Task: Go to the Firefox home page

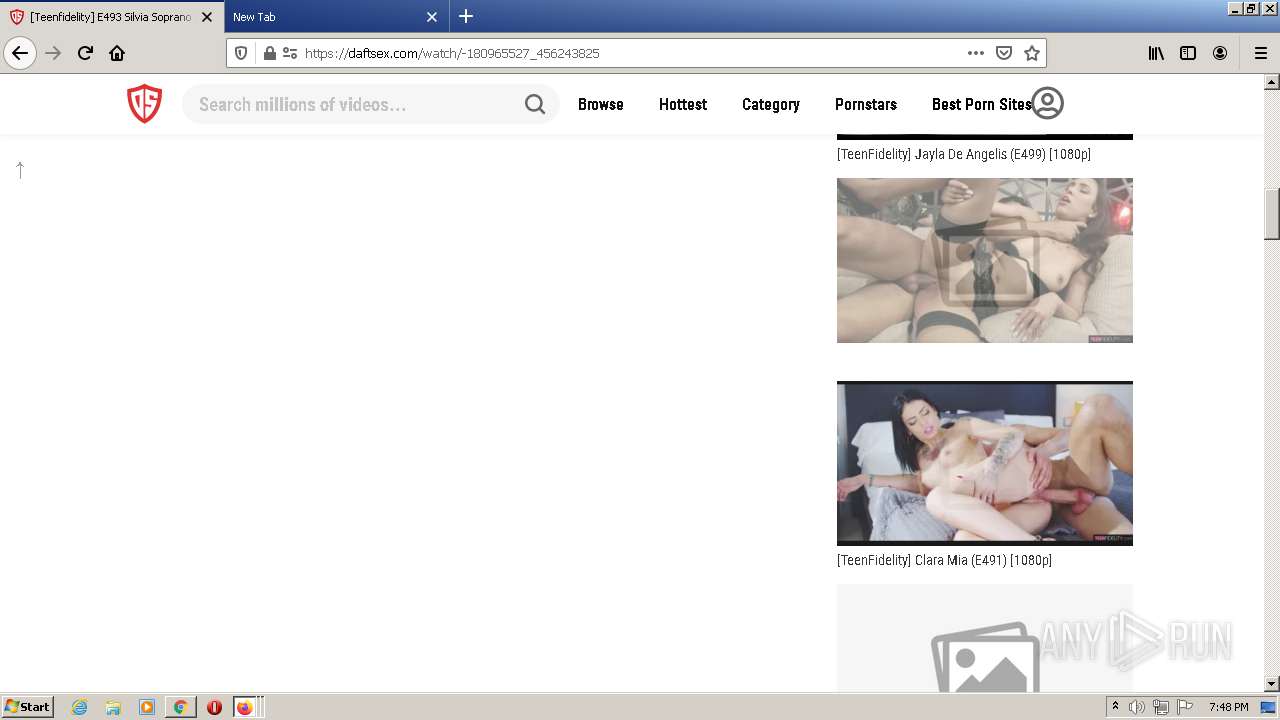Action: [x=117, y=53]
